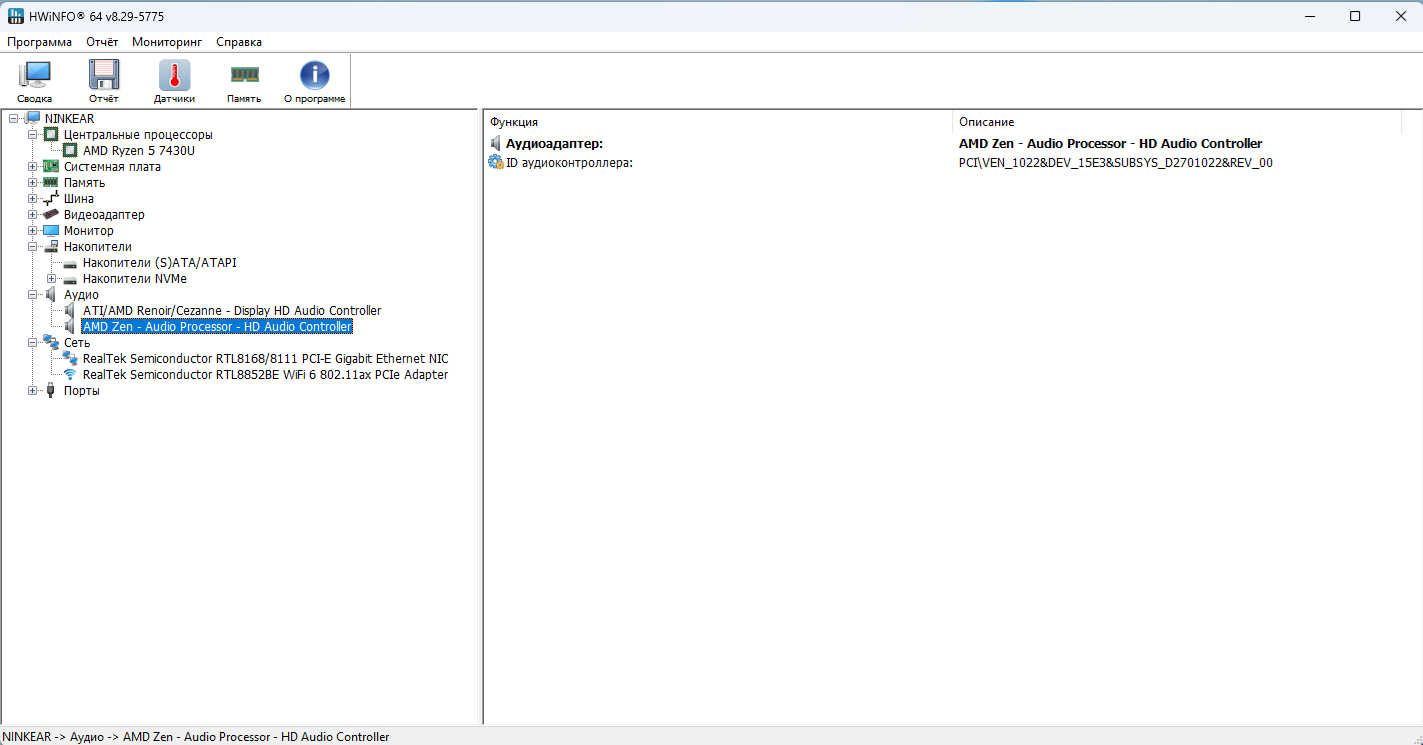Collapse the Накопители branch

33,247
